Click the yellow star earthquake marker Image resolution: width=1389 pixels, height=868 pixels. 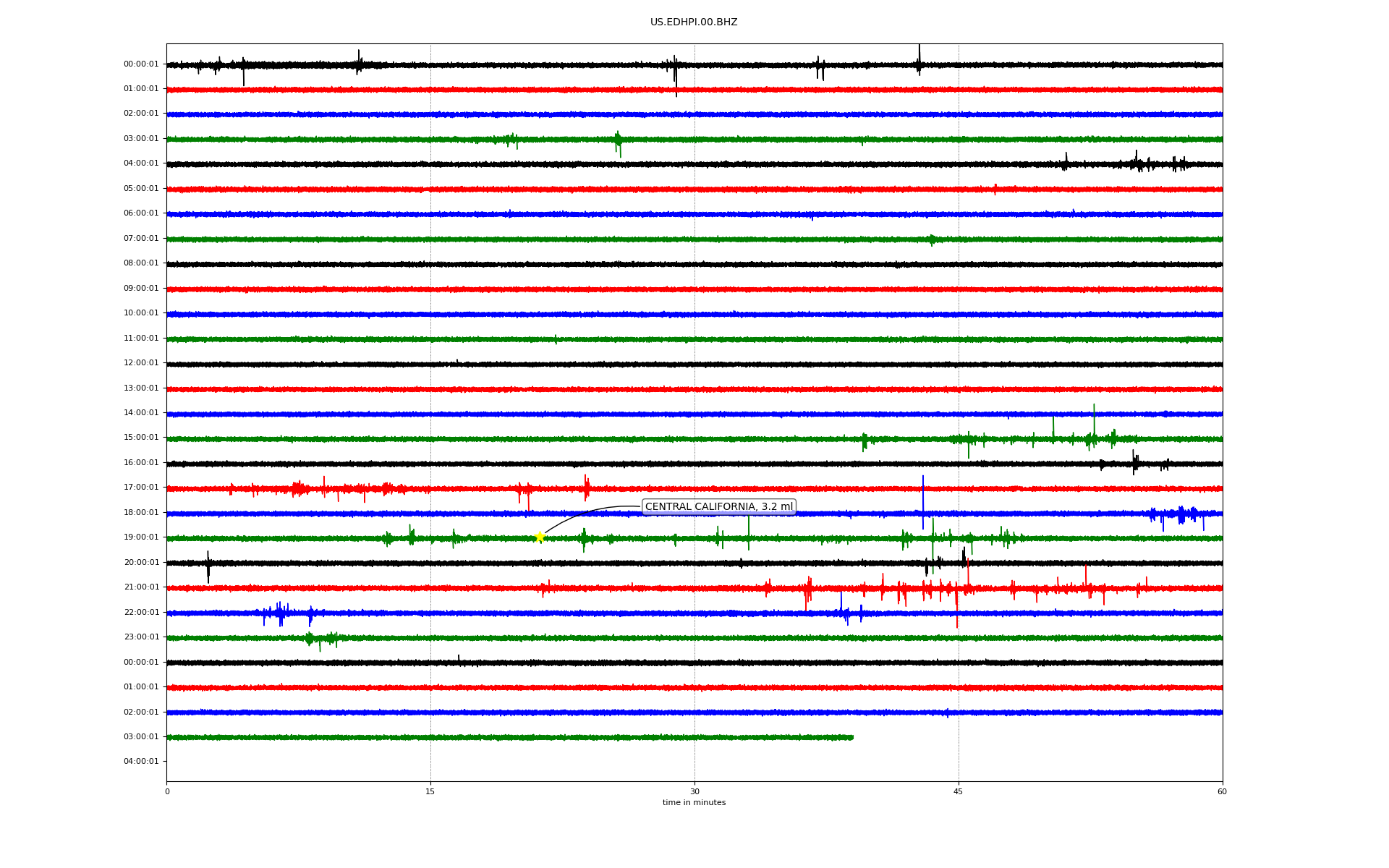(x=540, y=537)
